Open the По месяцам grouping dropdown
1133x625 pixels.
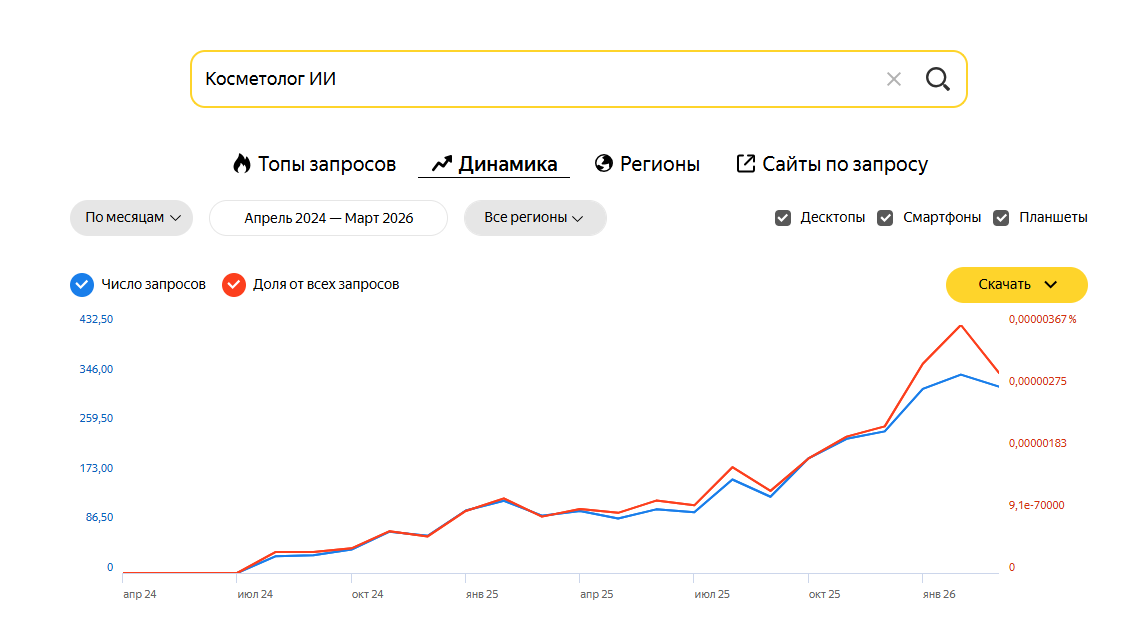[132, 217]
